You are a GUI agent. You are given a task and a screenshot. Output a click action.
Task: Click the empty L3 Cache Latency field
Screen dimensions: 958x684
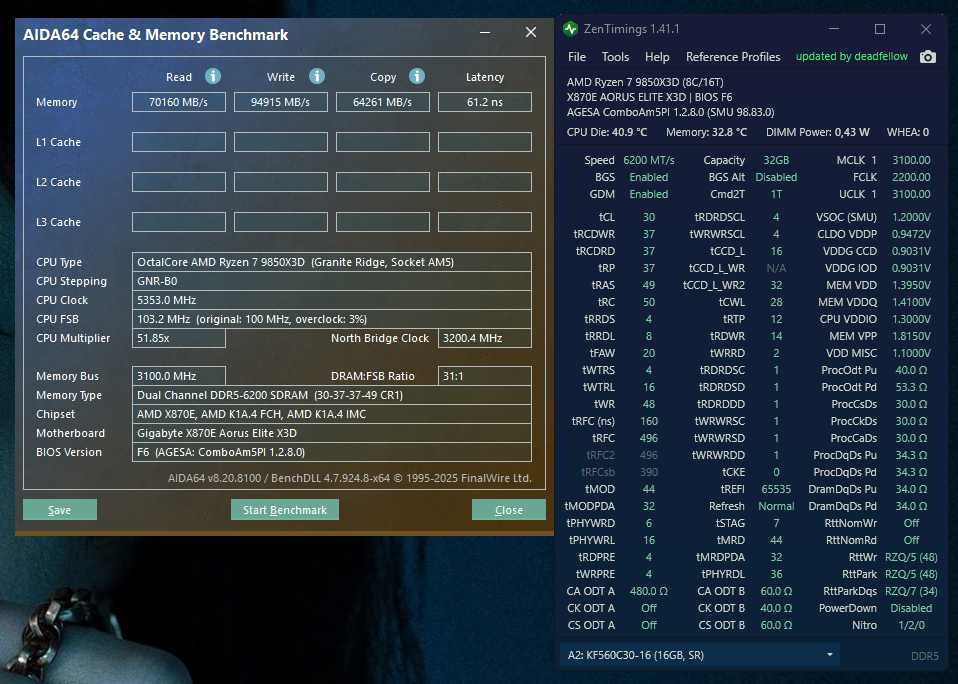(x=484, y=222)
